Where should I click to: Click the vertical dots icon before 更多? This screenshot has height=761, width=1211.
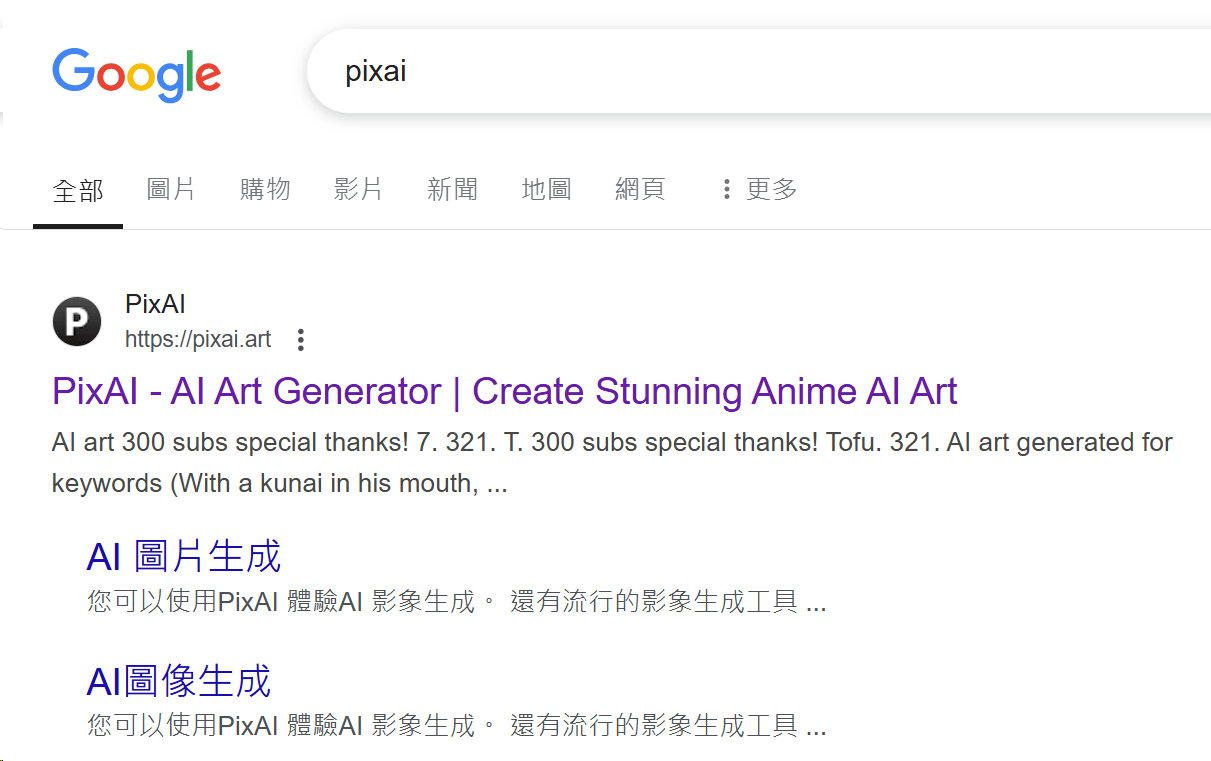727,189
